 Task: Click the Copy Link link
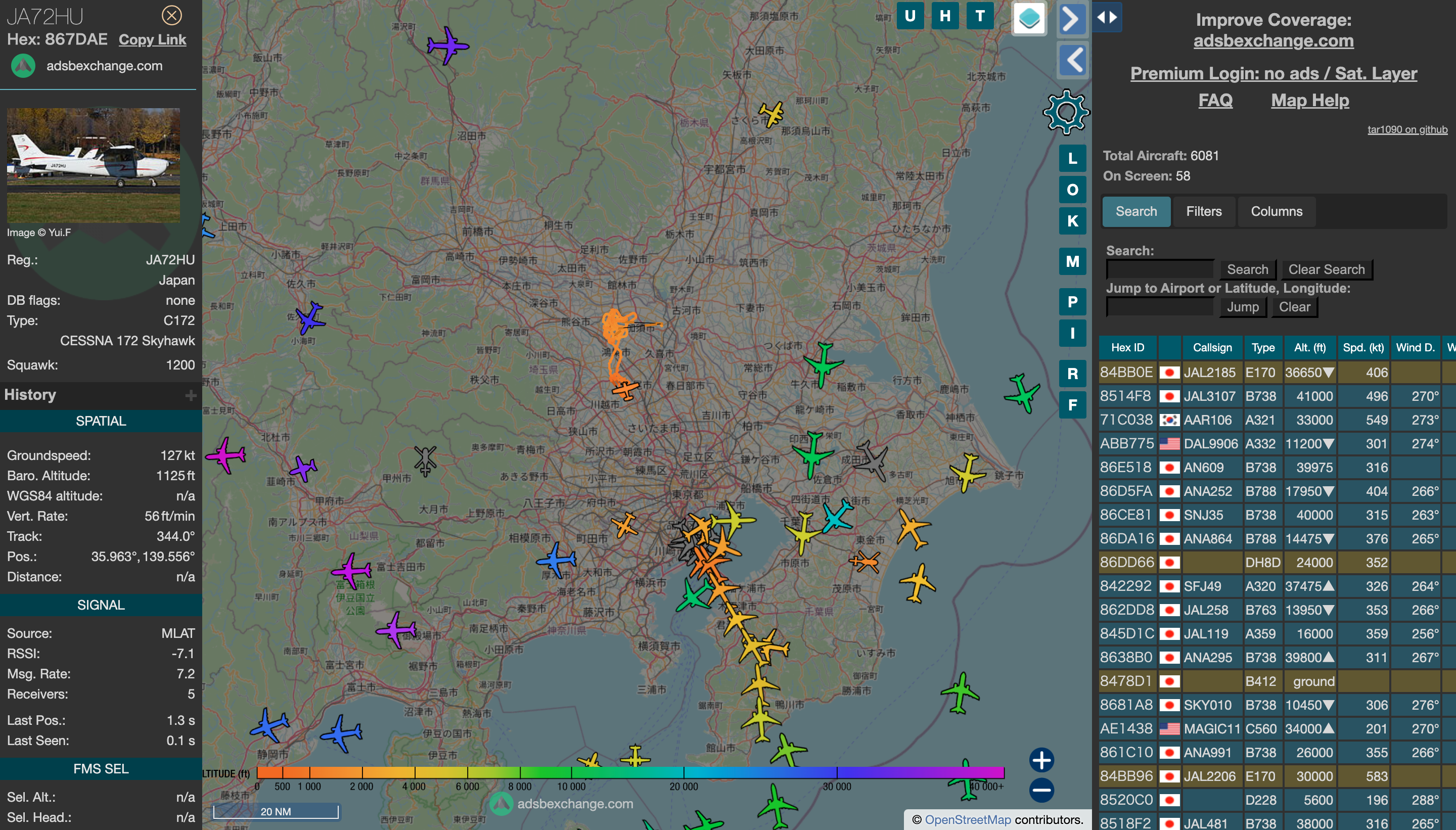pyautogui.click(x=152, y=39)
